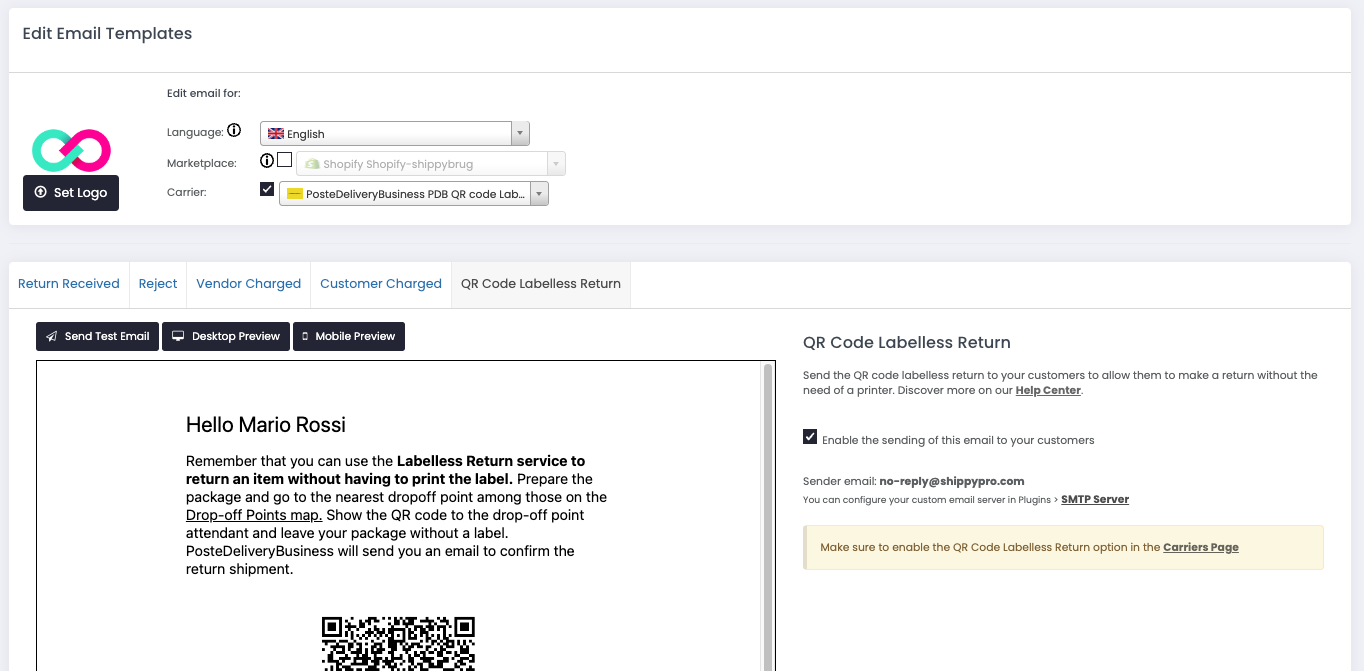Viewport: 1364px width, 671px height.
Task: Select the Vendor Charged tab
Action: click(x=248, y=284)
